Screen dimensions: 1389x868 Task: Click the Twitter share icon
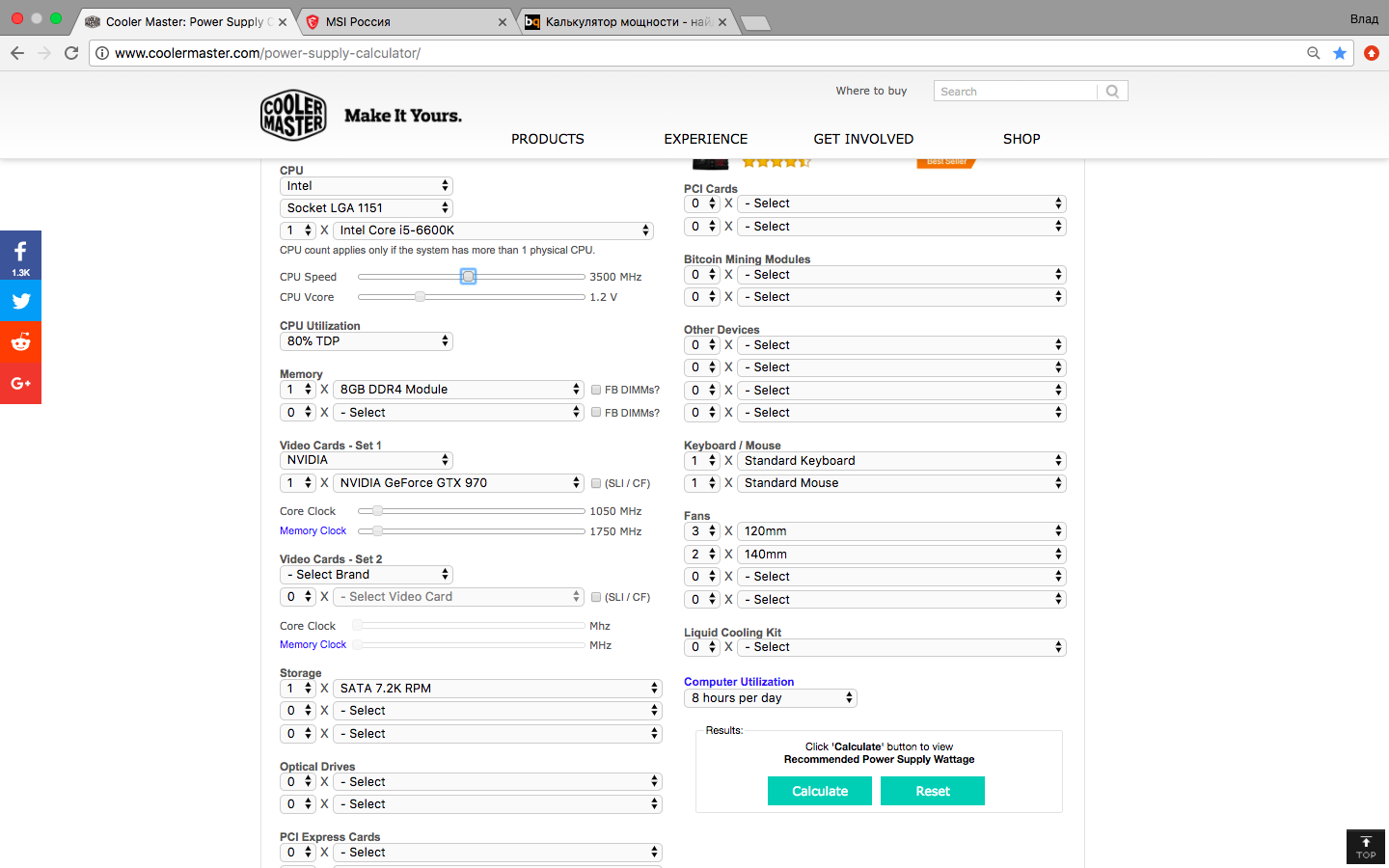coord(20,301)
